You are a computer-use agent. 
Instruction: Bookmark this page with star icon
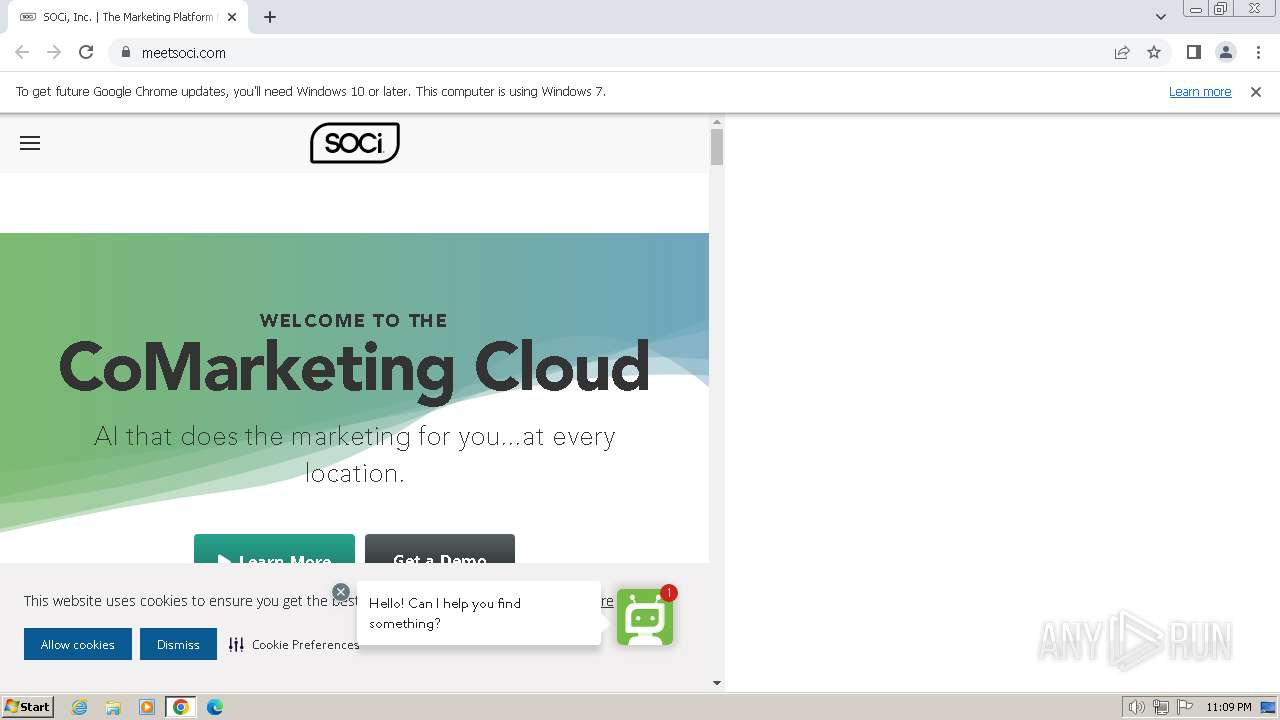click(x=1154, y=52)
